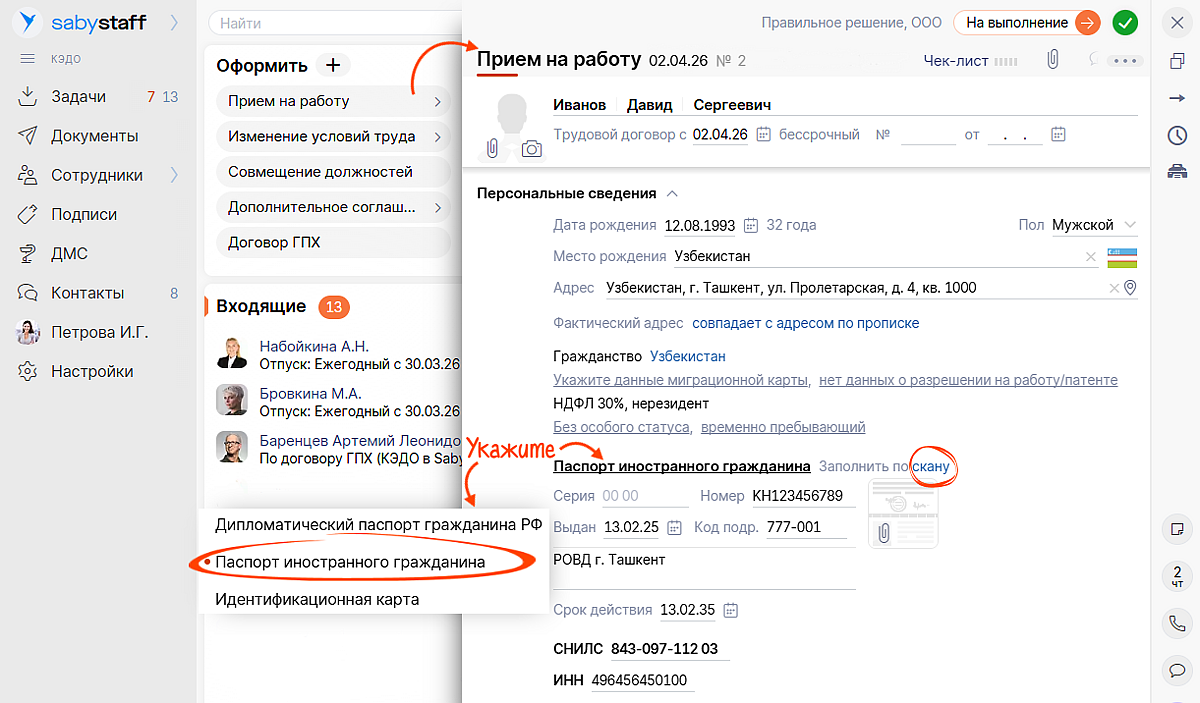Select Паспорт иностранного гражданина option

(350, 562)
